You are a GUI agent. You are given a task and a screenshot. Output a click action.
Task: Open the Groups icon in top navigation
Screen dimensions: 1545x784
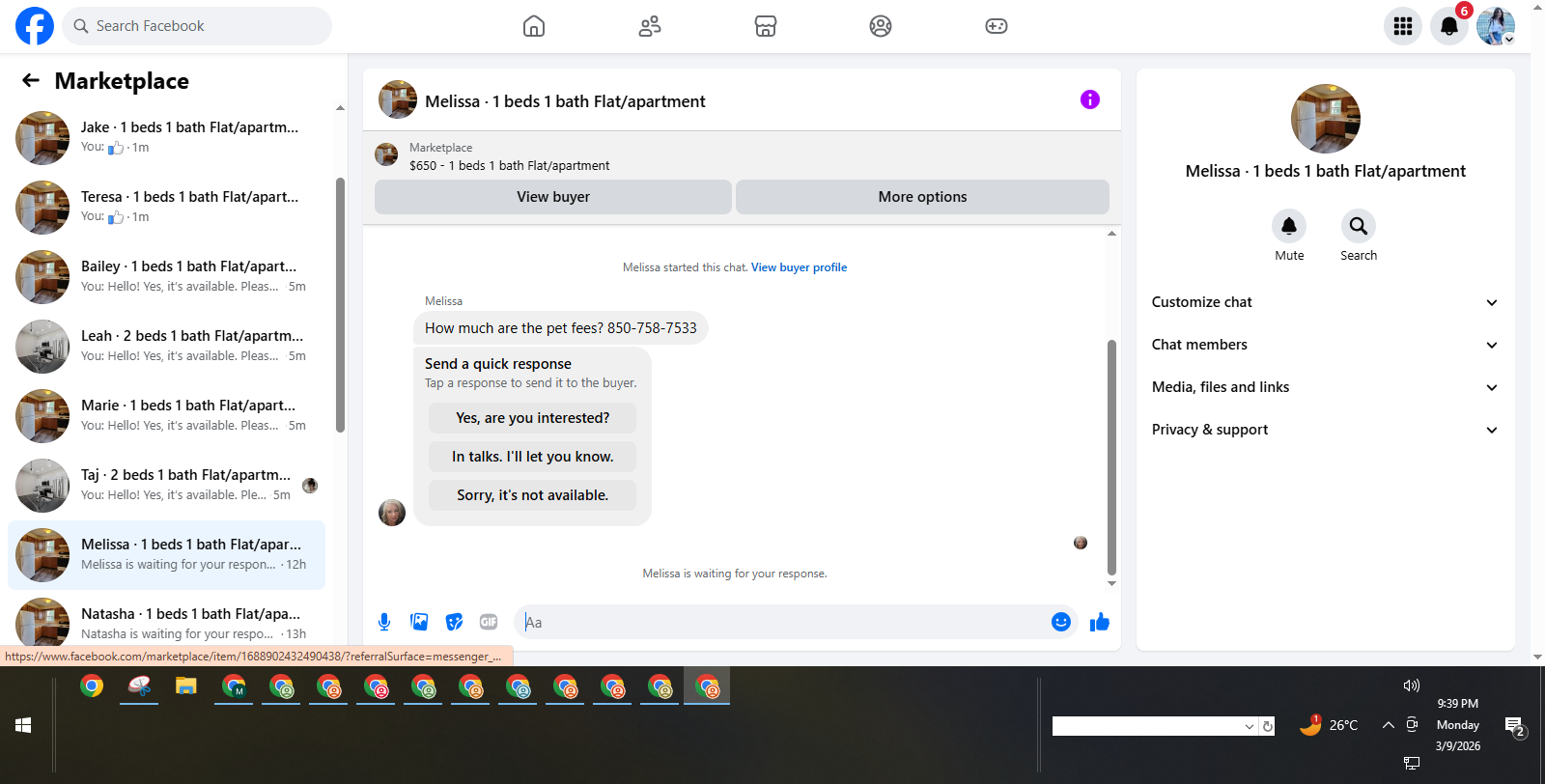click(x=881, y=26)
